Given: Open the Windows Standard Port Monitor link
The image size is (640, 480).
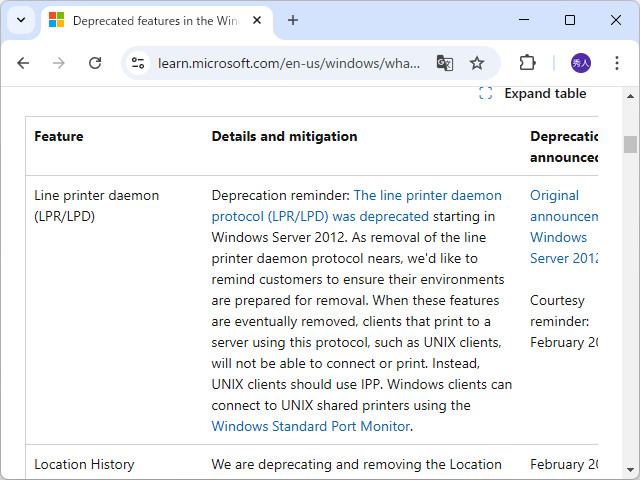Looking at the screenshot, I should (x=310, y=426).
